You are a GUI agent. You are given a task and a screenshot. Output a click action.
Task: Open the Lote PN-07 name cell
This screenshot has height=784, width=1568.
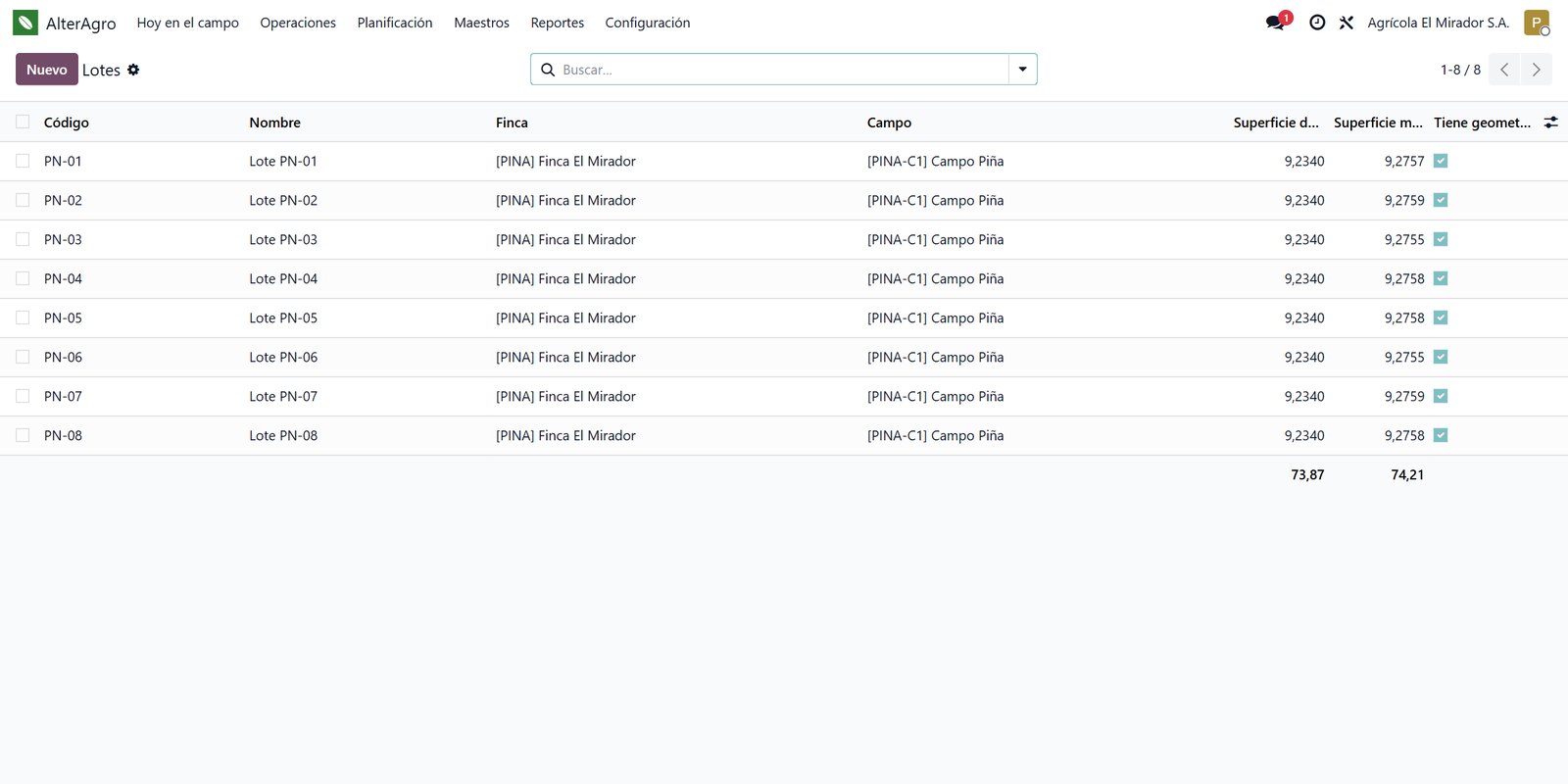pyautogui.click(x=283, y=396)
